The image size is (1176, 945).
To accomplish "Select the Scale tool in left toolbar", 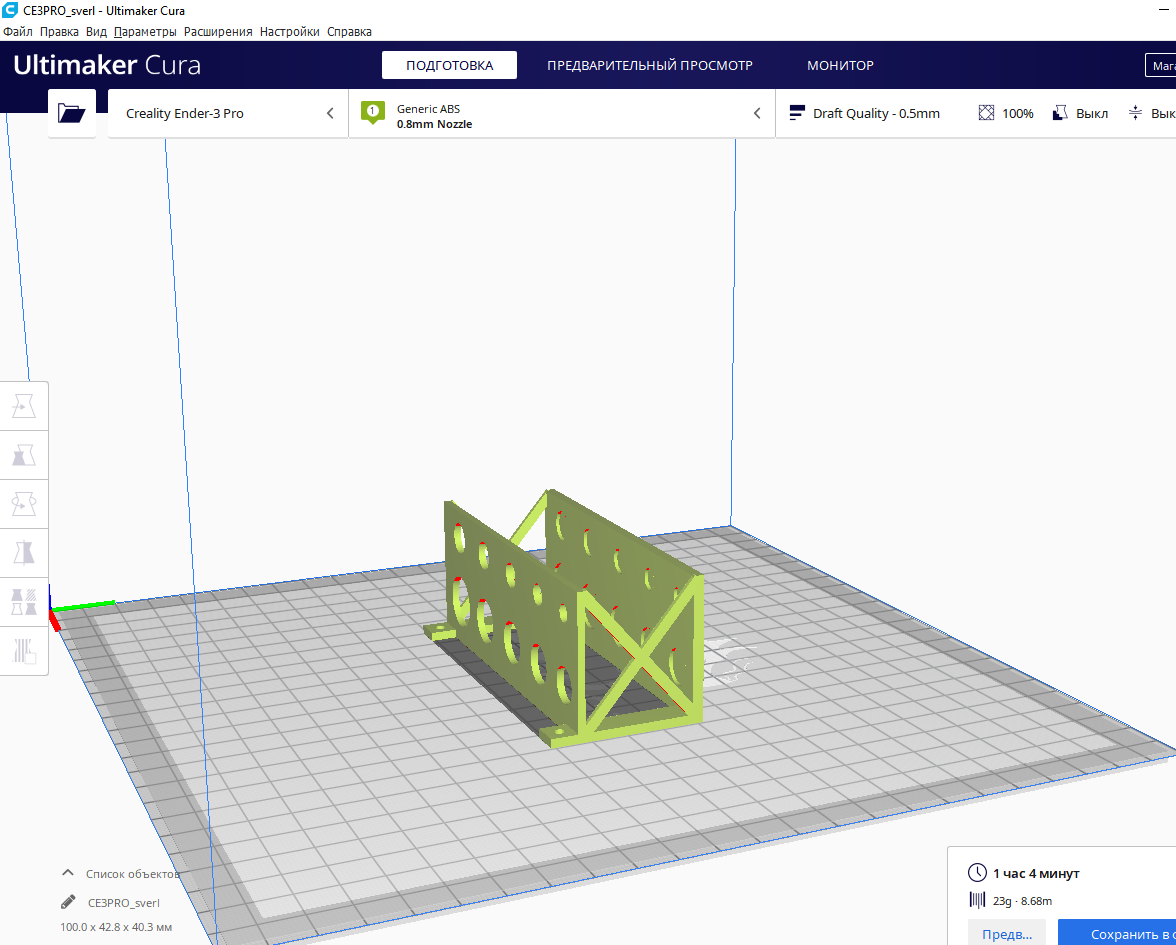I will click(x=24, y=455).
